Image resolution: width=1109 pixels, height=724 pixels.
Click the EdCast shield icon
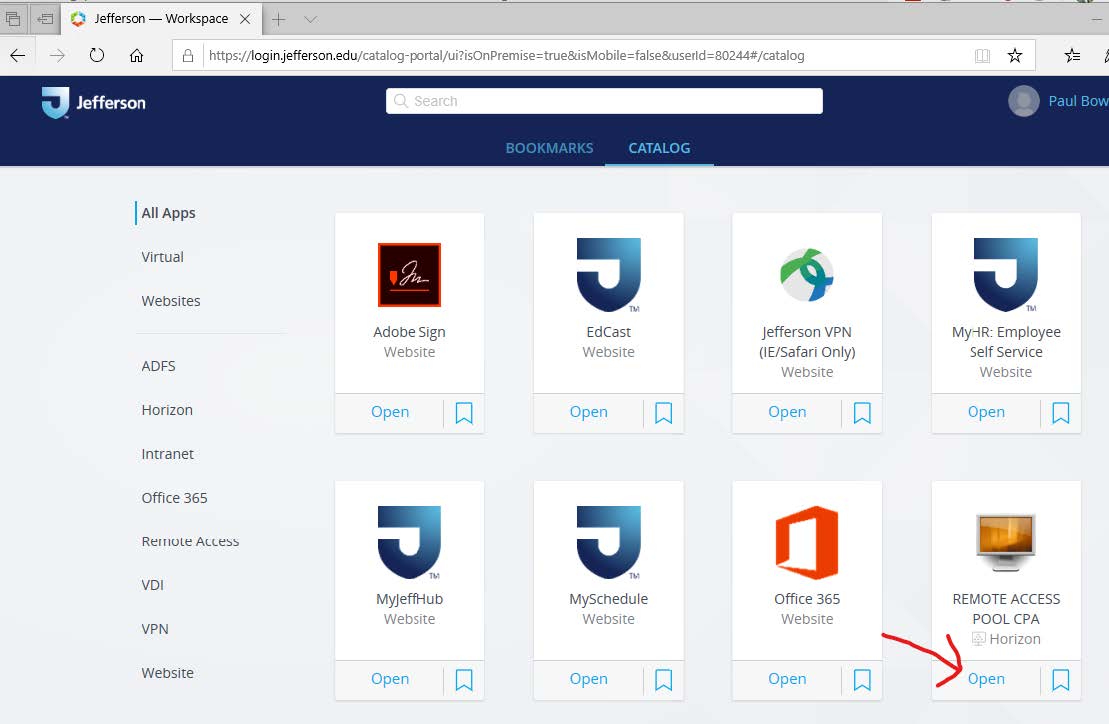pyautogui.click(x=608, y=274)
